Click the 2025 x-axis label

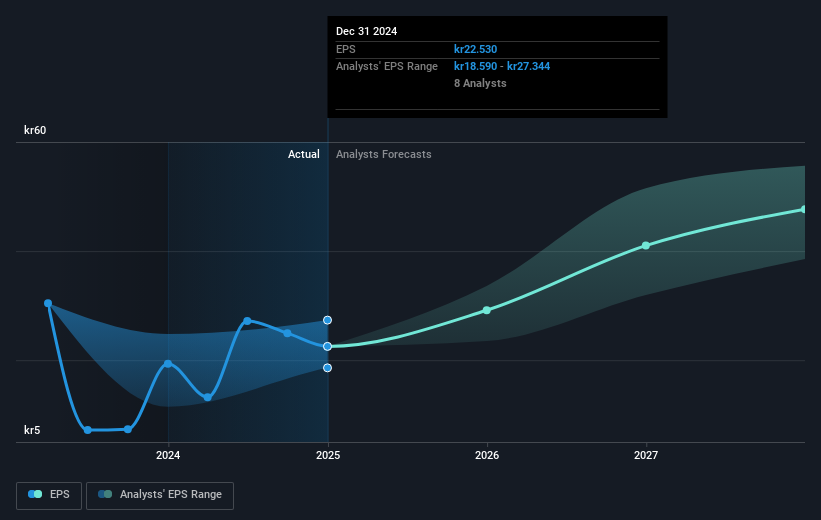click(x=328, y=455)
